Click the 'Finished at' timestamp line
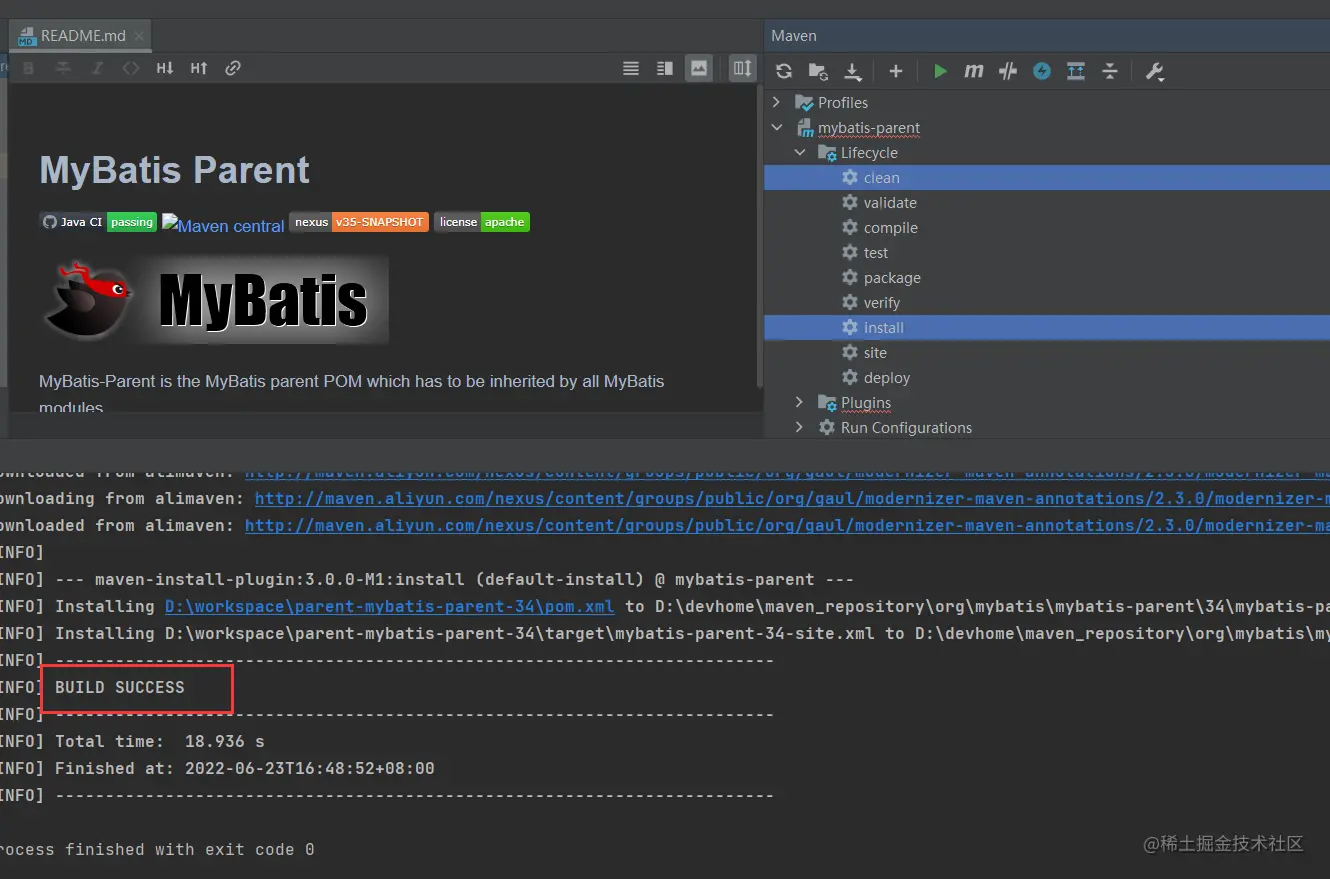 (x=244, y=768)
